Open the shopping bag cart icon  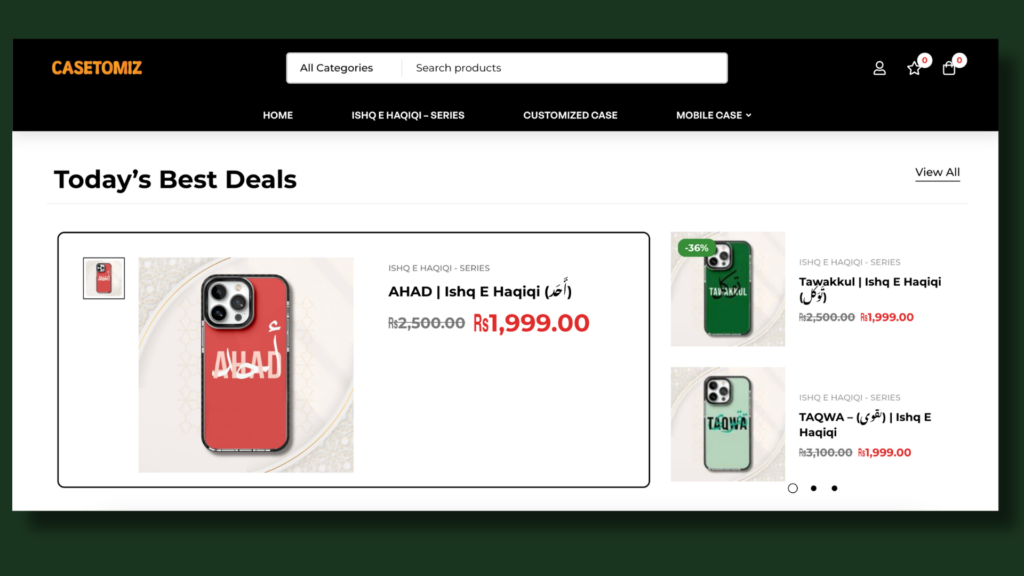949,68
